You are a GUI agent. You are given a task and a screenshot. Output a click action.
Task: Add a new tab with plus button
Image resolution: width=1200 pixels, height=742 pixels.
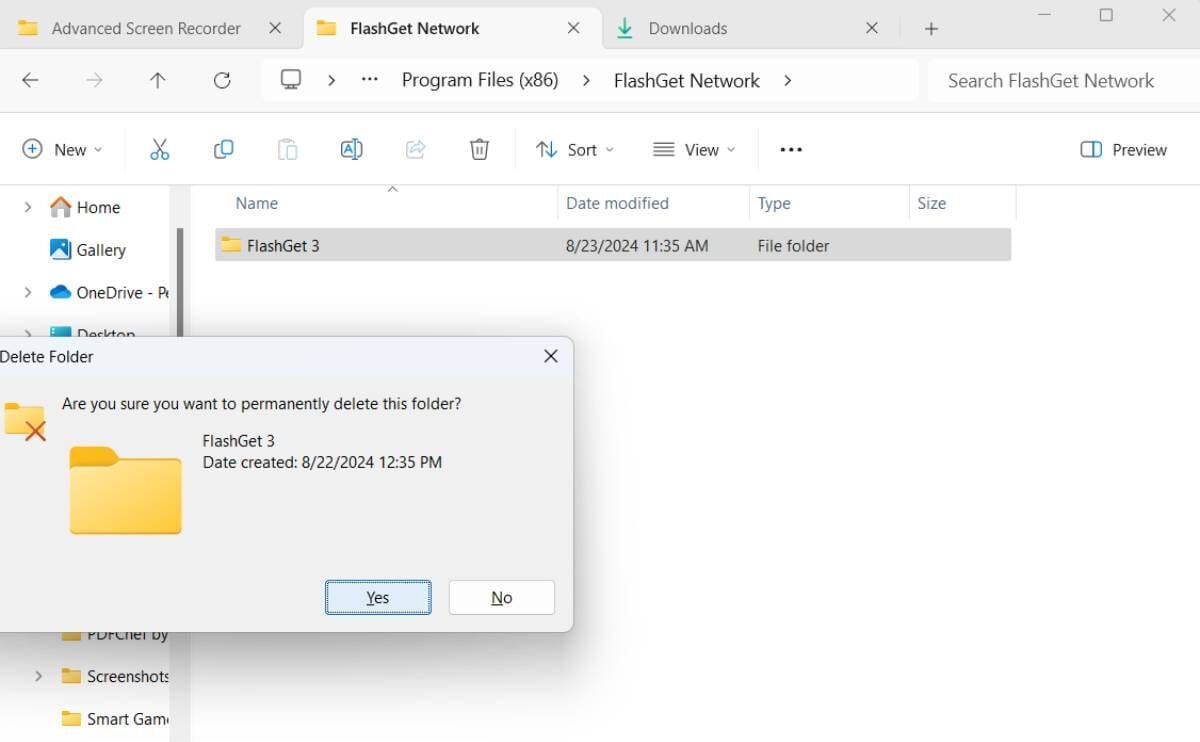coord(931,29)
